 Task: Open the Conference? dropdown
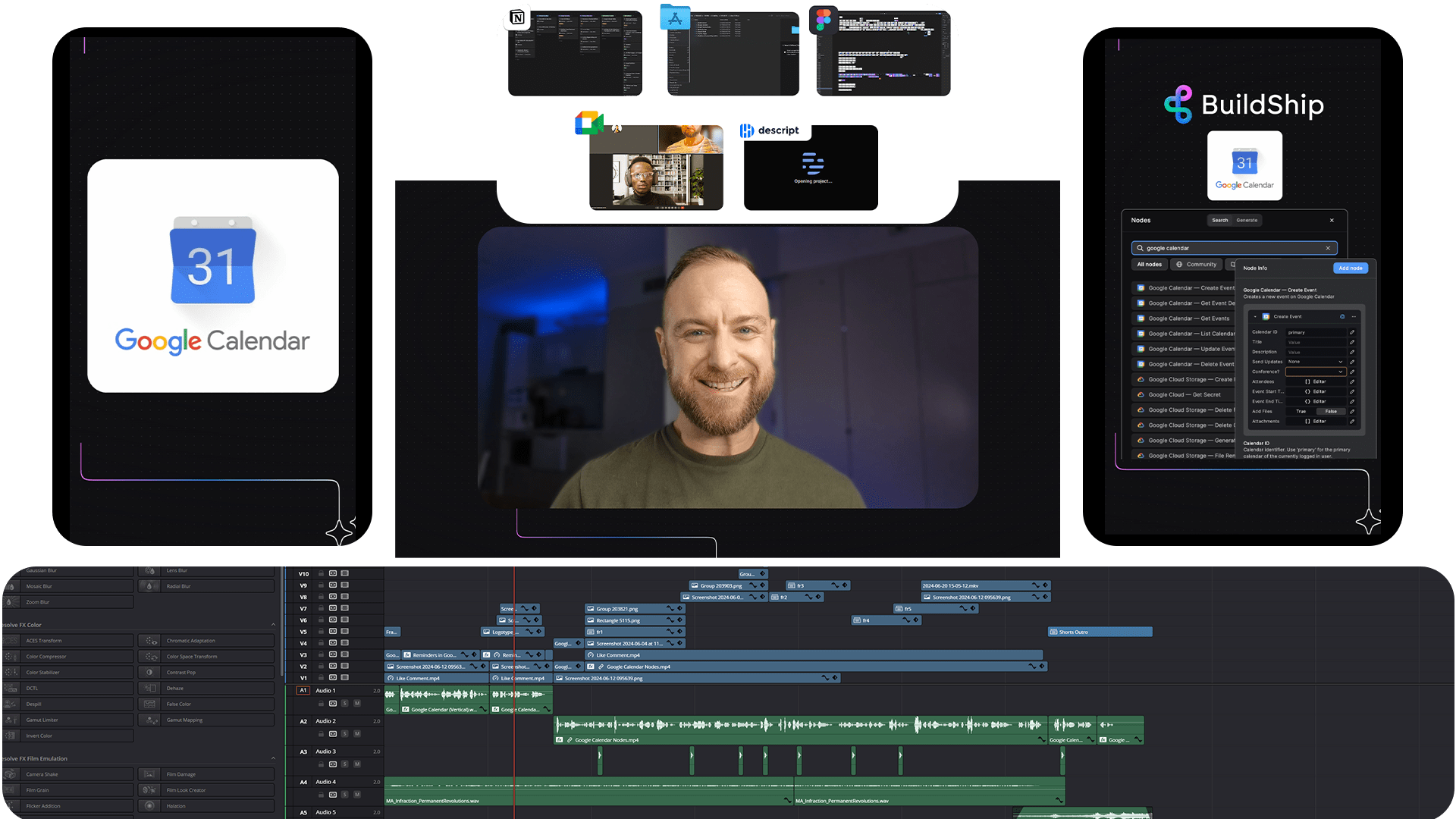[x=1316, y=372]
